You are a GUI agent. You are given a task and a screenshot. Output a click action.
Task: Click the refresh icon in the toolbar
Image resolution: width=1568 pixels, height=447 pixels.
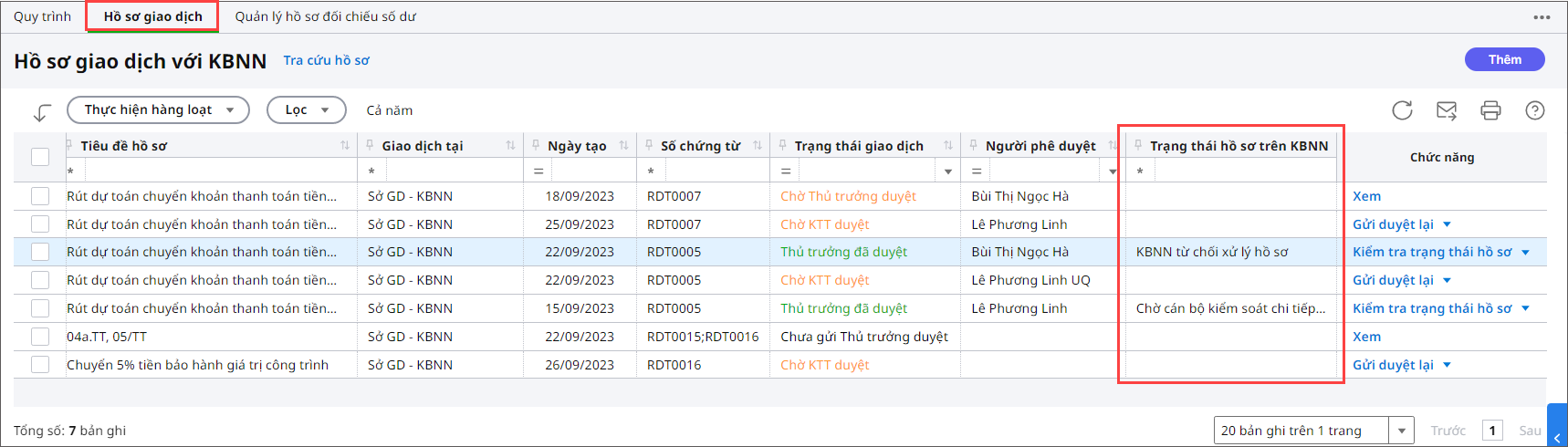(1402, 110)
